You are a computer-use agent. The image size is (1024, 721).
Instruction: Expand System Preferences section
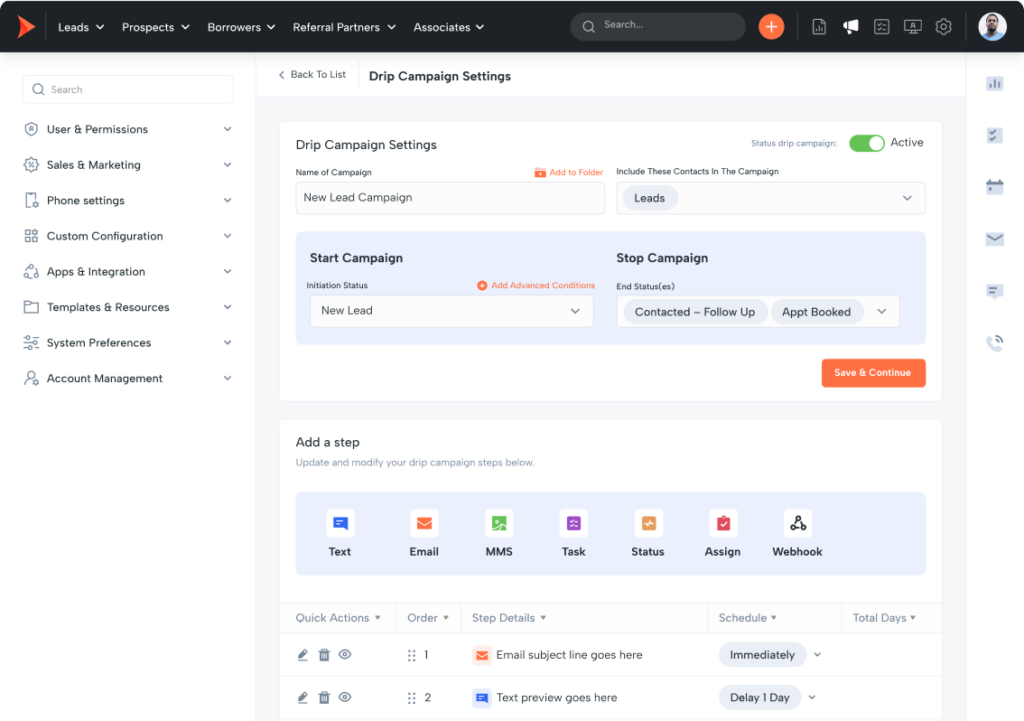[x=127, y=343]
